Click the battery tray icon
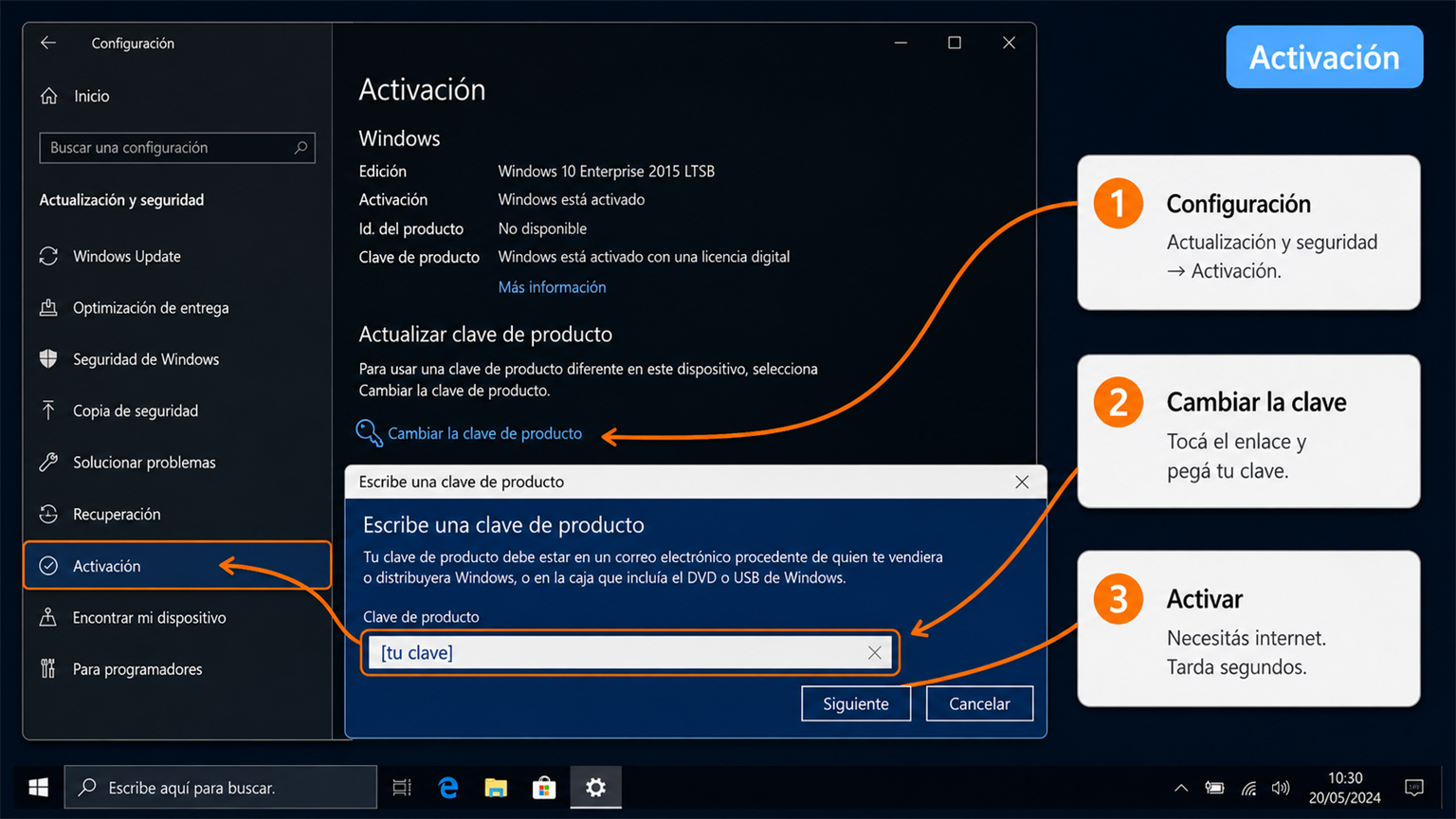Image resolution: width=1456 pixels, height=819 pixels. (x=1214, y=788)
